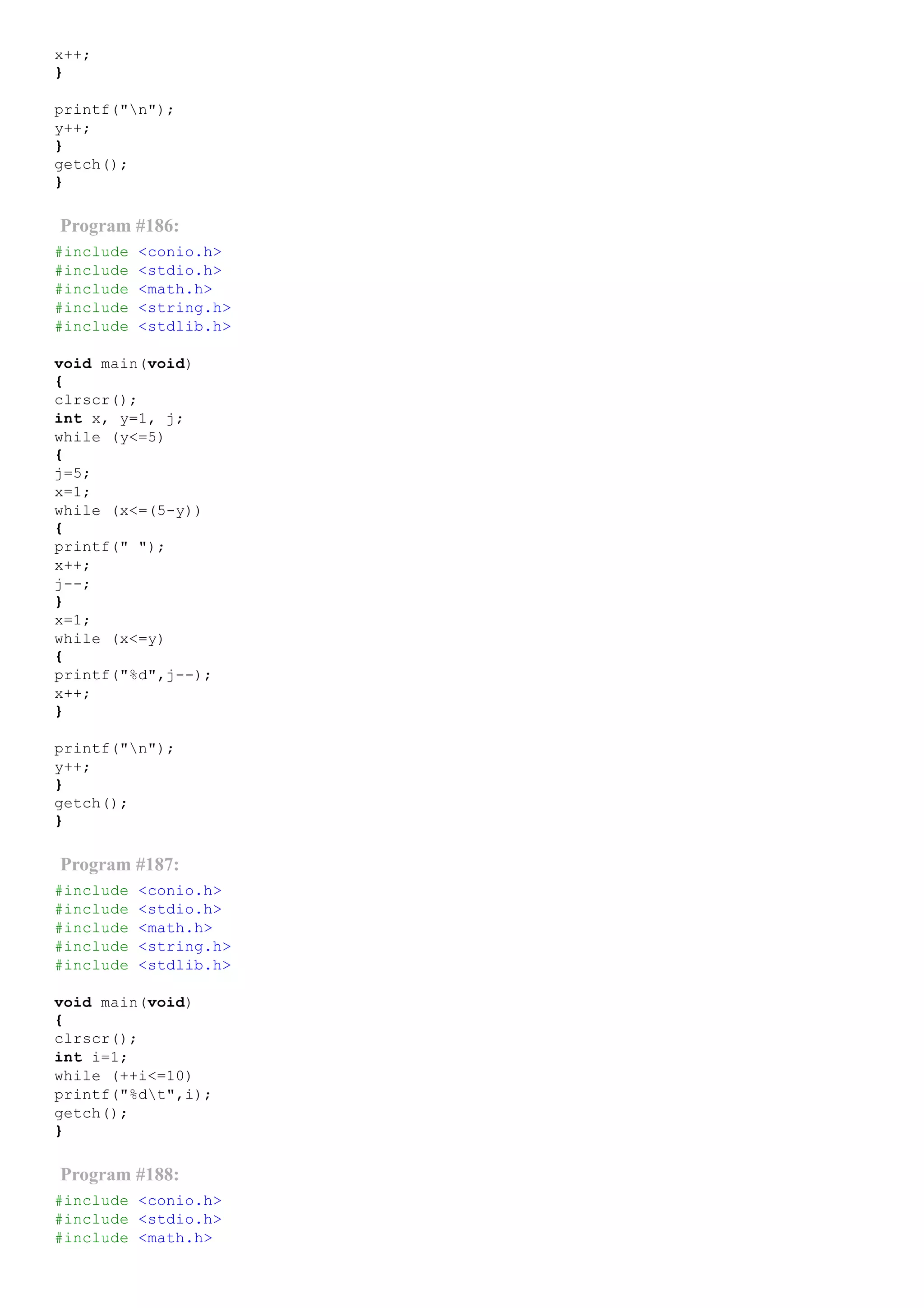Image resolution: width=924 pixels, height=1308 pixels.
Task: Click "#include <conio.h>" under Program #186
Action: click(139, 252)
